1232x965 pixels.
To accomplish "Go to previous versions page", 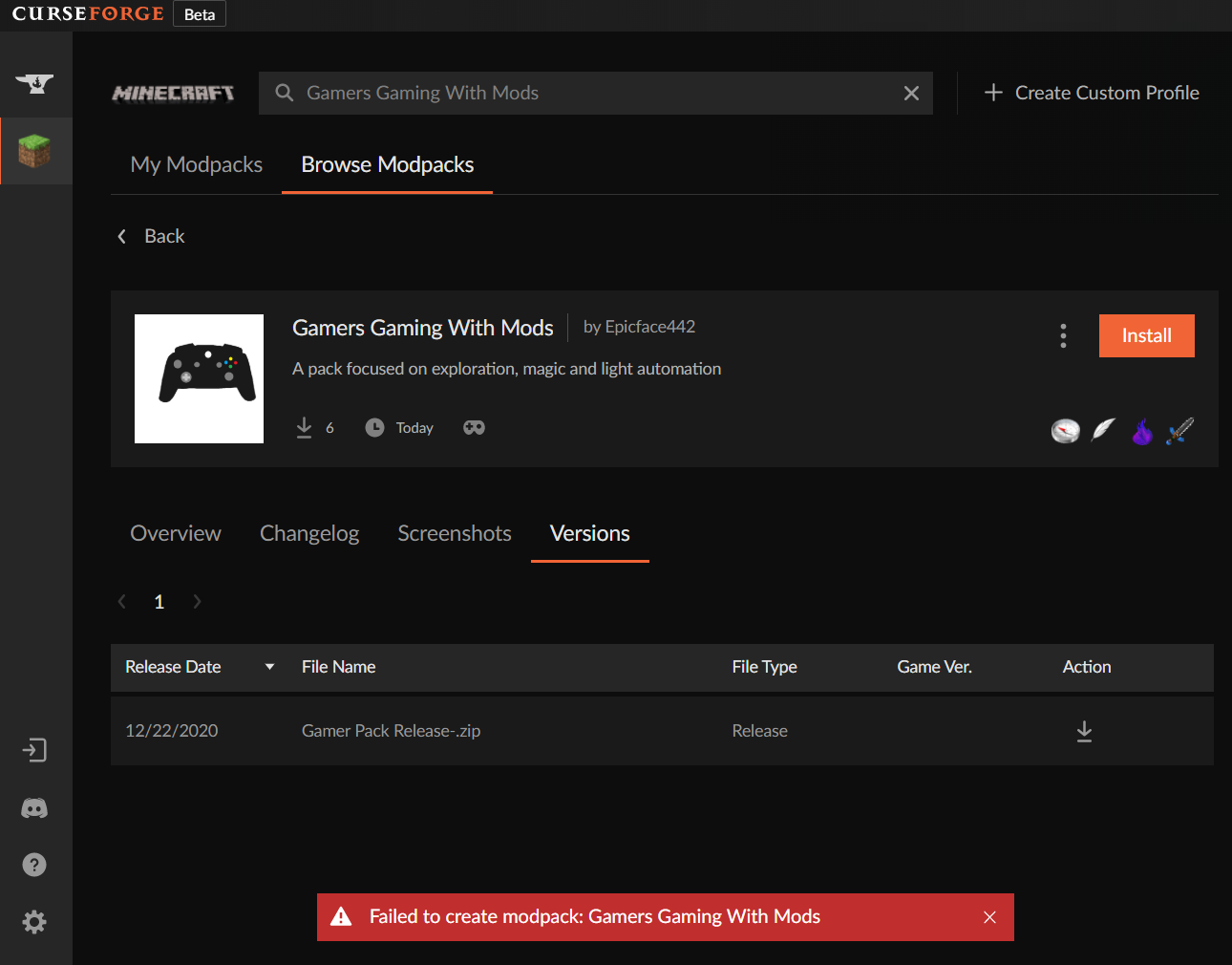I will 121,601.
